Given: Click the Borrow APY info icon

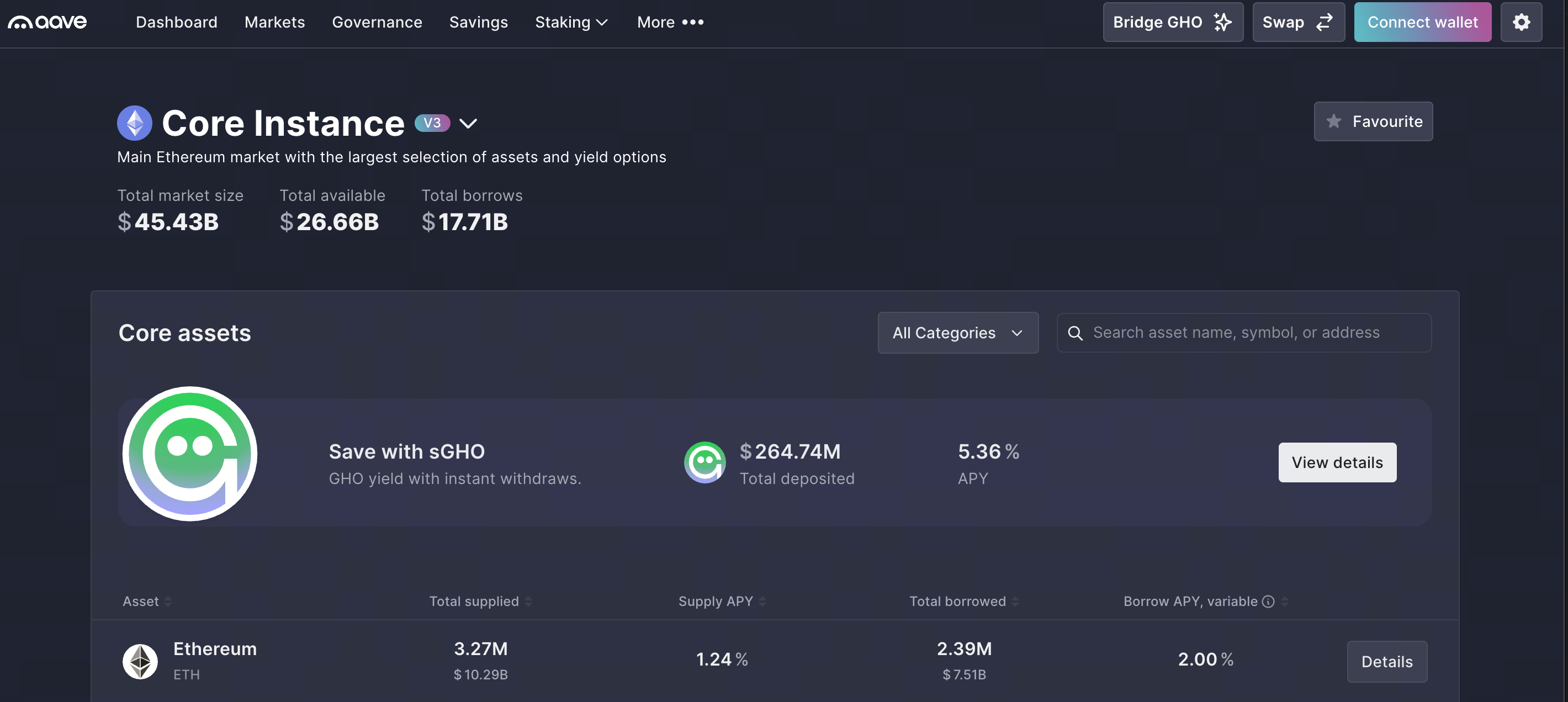Looking at the screenshot, I should 1268,601.
